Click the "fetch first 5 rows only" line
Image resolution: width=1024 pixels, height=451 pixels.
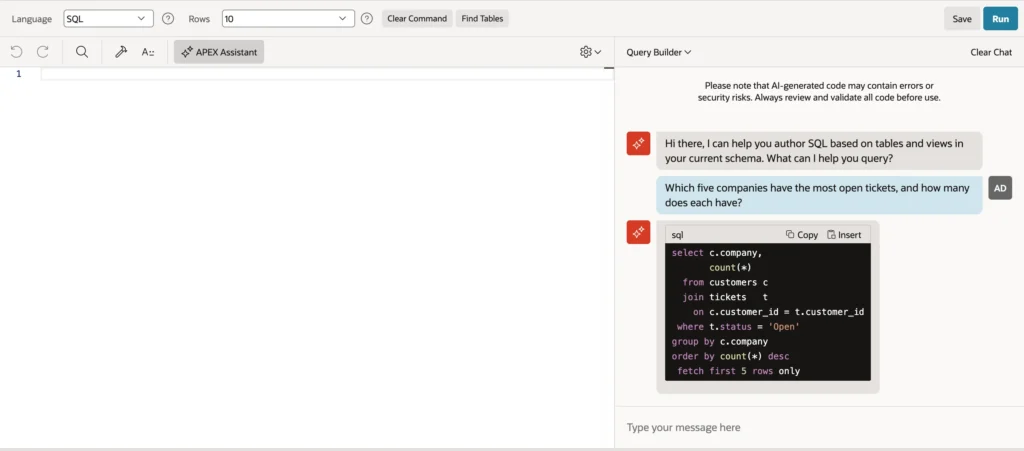point(739,371)
